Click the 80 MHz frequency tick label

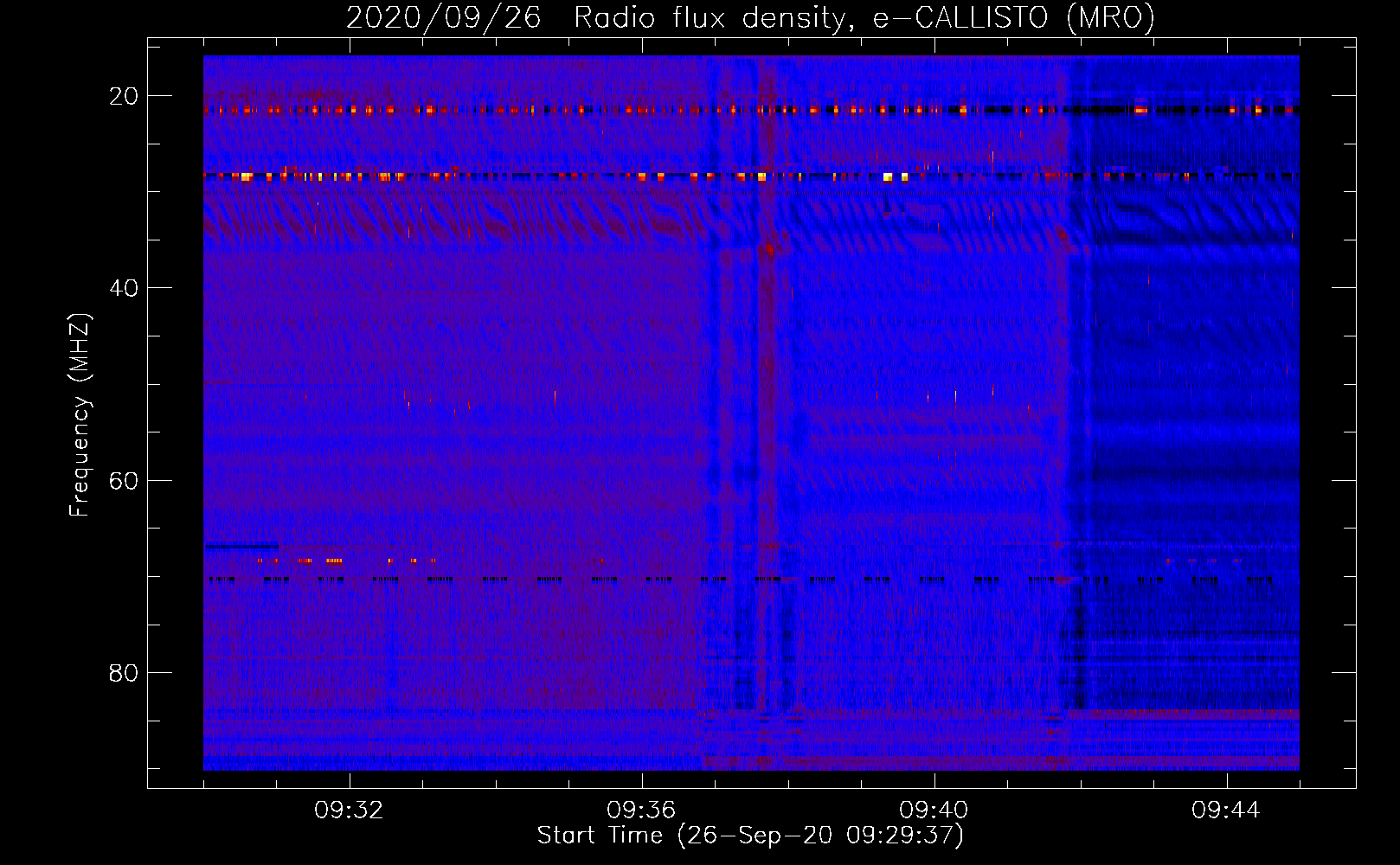[124, 673]
